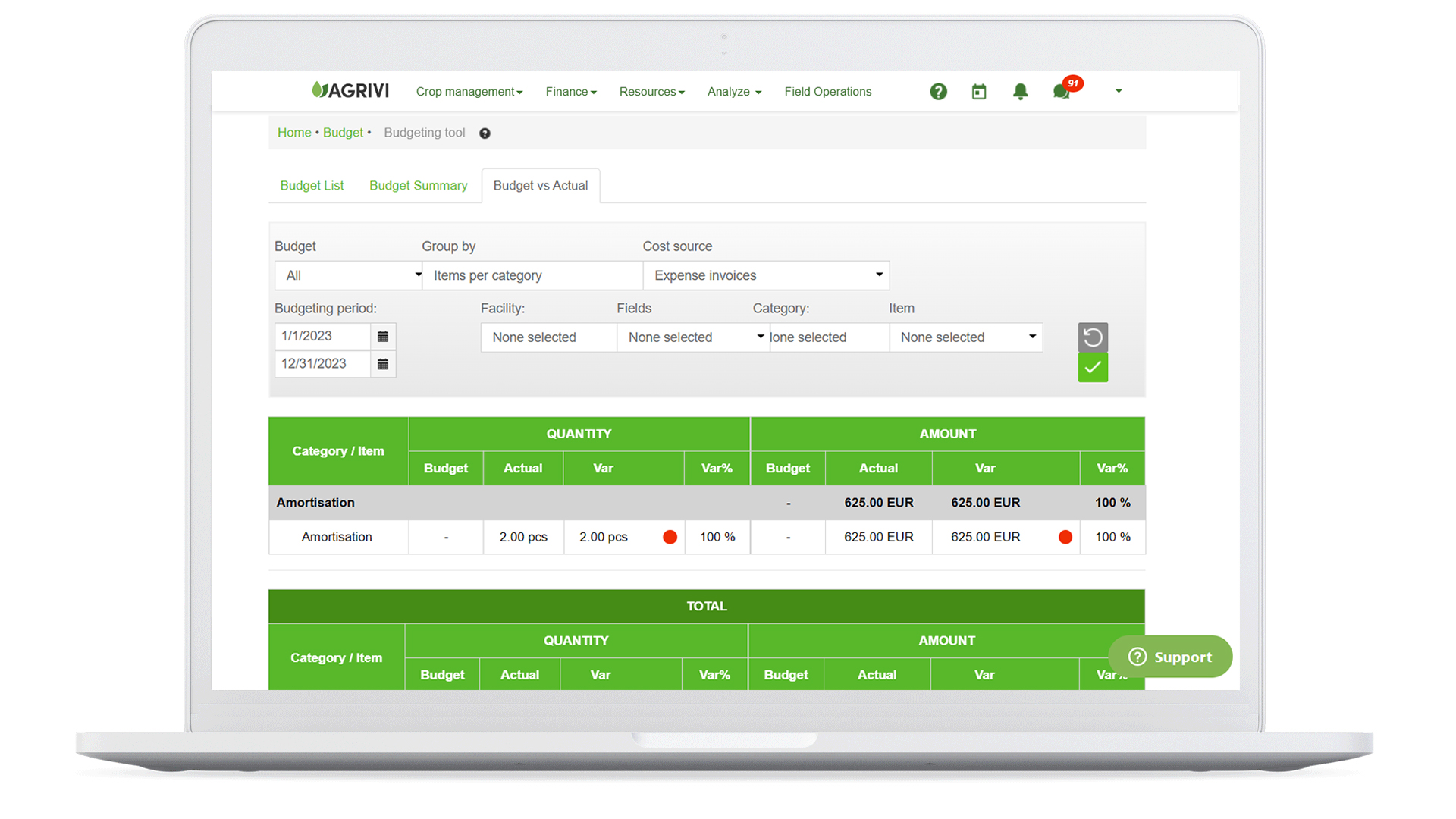Open the Cost source Expense invoices dropdown

click(766, 275)
